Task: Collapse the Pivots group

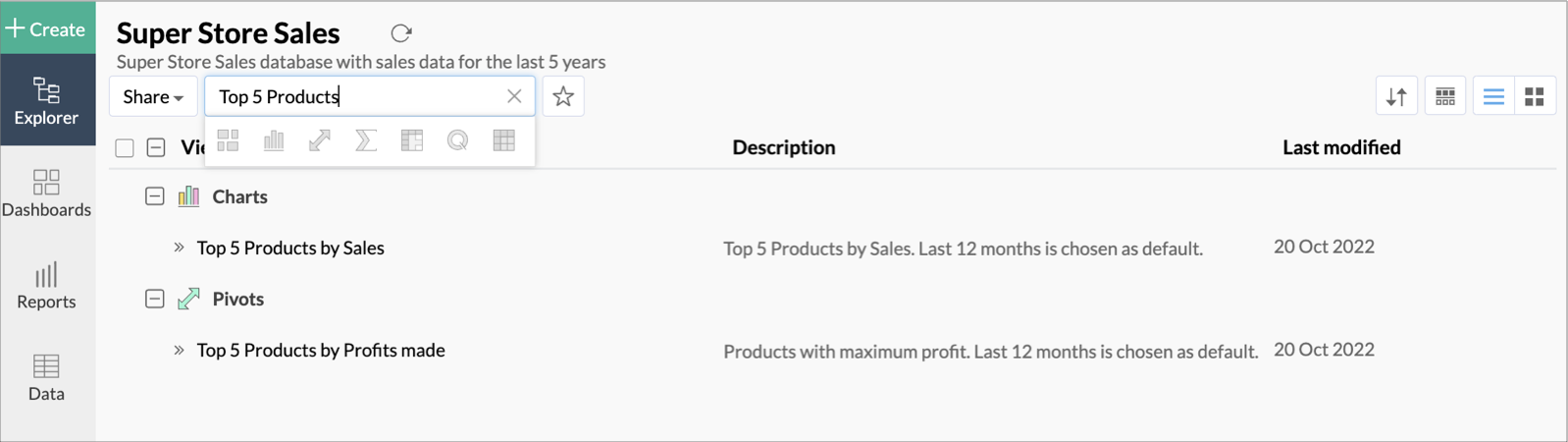Action: pos(155,299)
